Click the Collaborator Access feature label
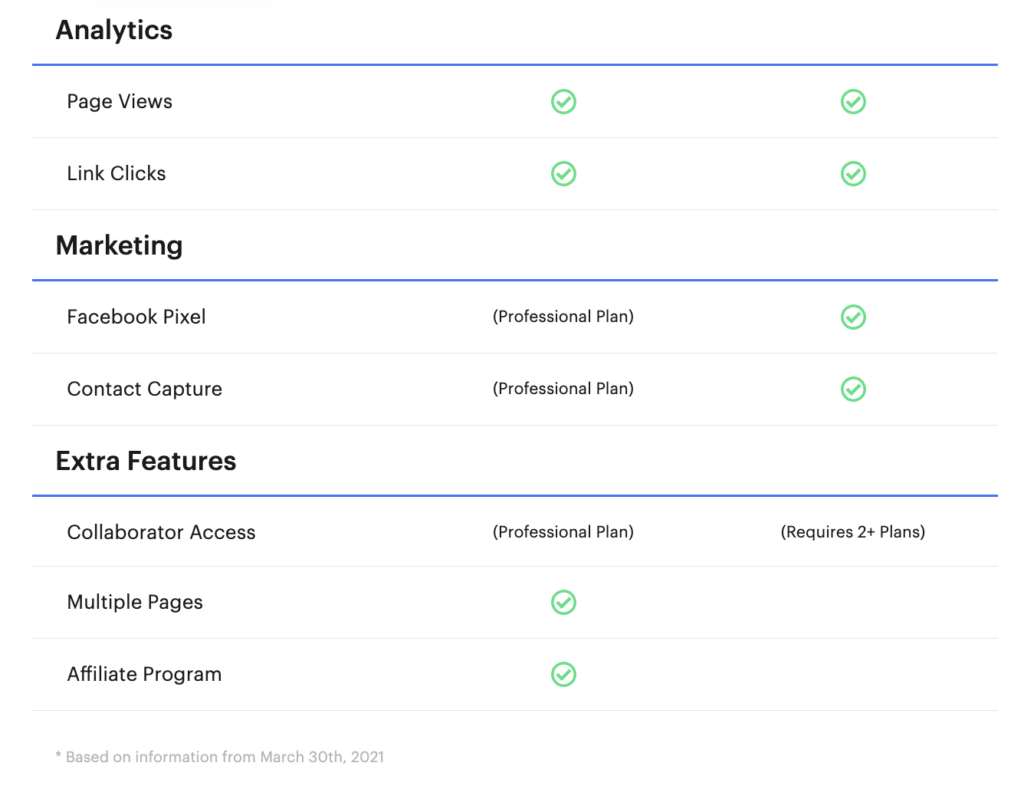This screenshot has height=799, width=1024. click(161, 532)
